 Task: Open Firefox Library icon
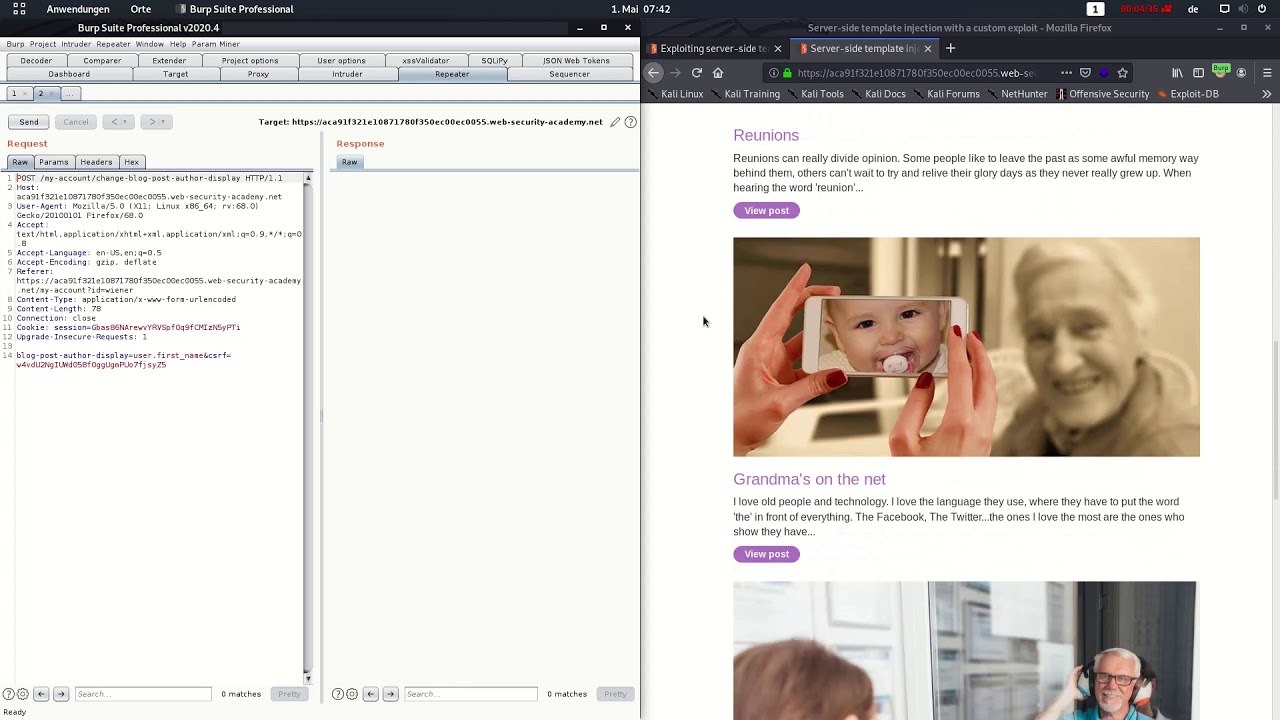(1178, 73)
